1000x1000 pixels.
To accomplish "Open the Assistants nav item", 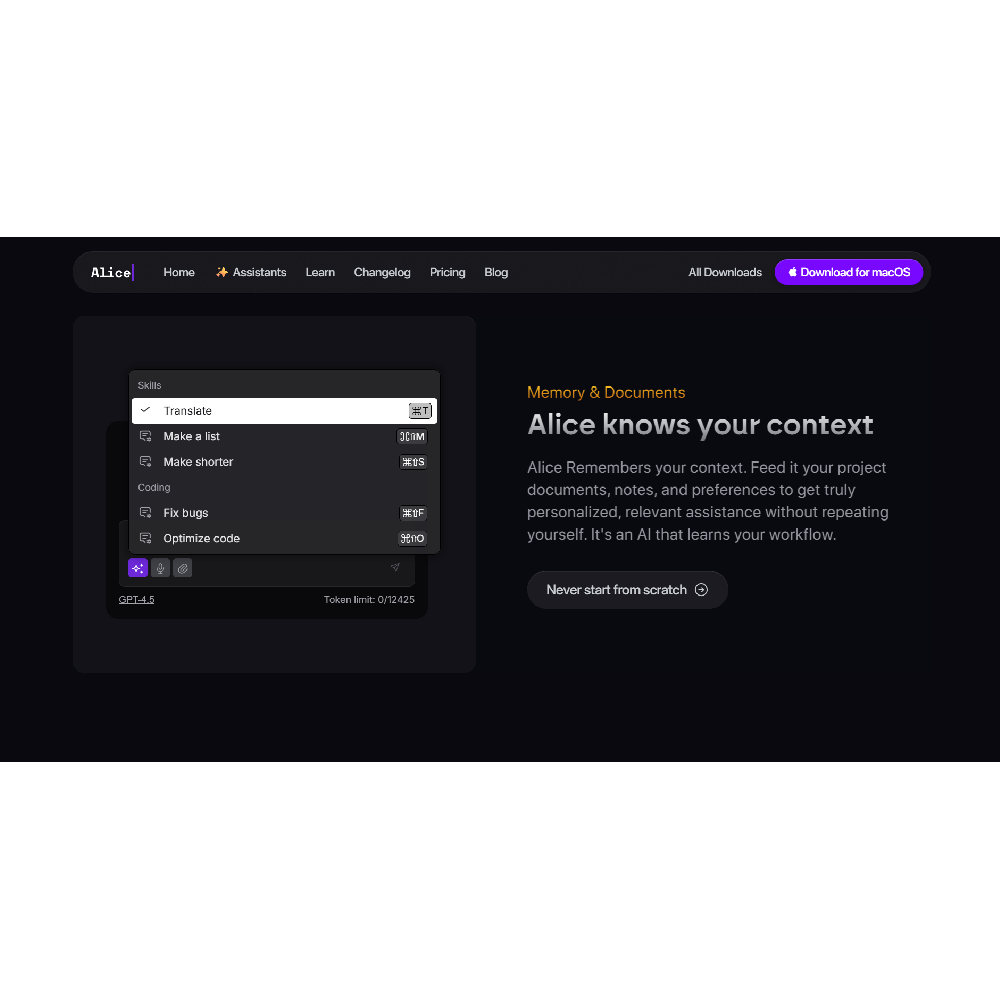I will tap(251, 272).
